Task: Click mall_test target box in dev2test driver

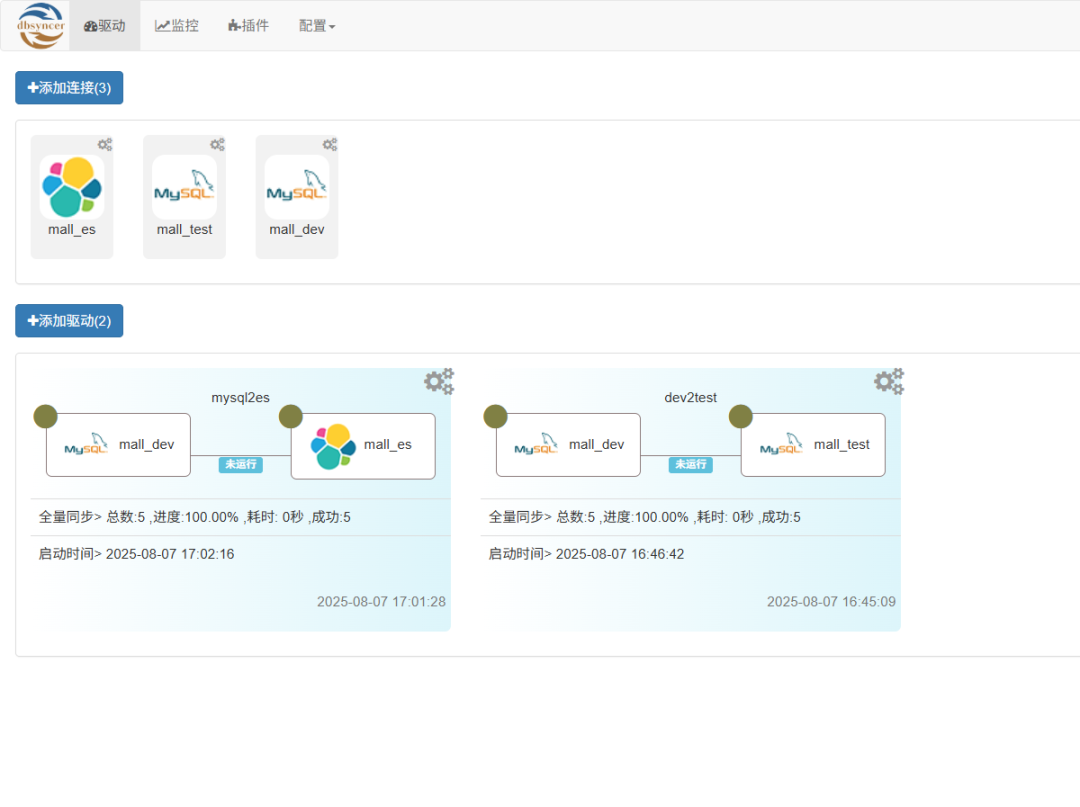Action: [813, 445]
